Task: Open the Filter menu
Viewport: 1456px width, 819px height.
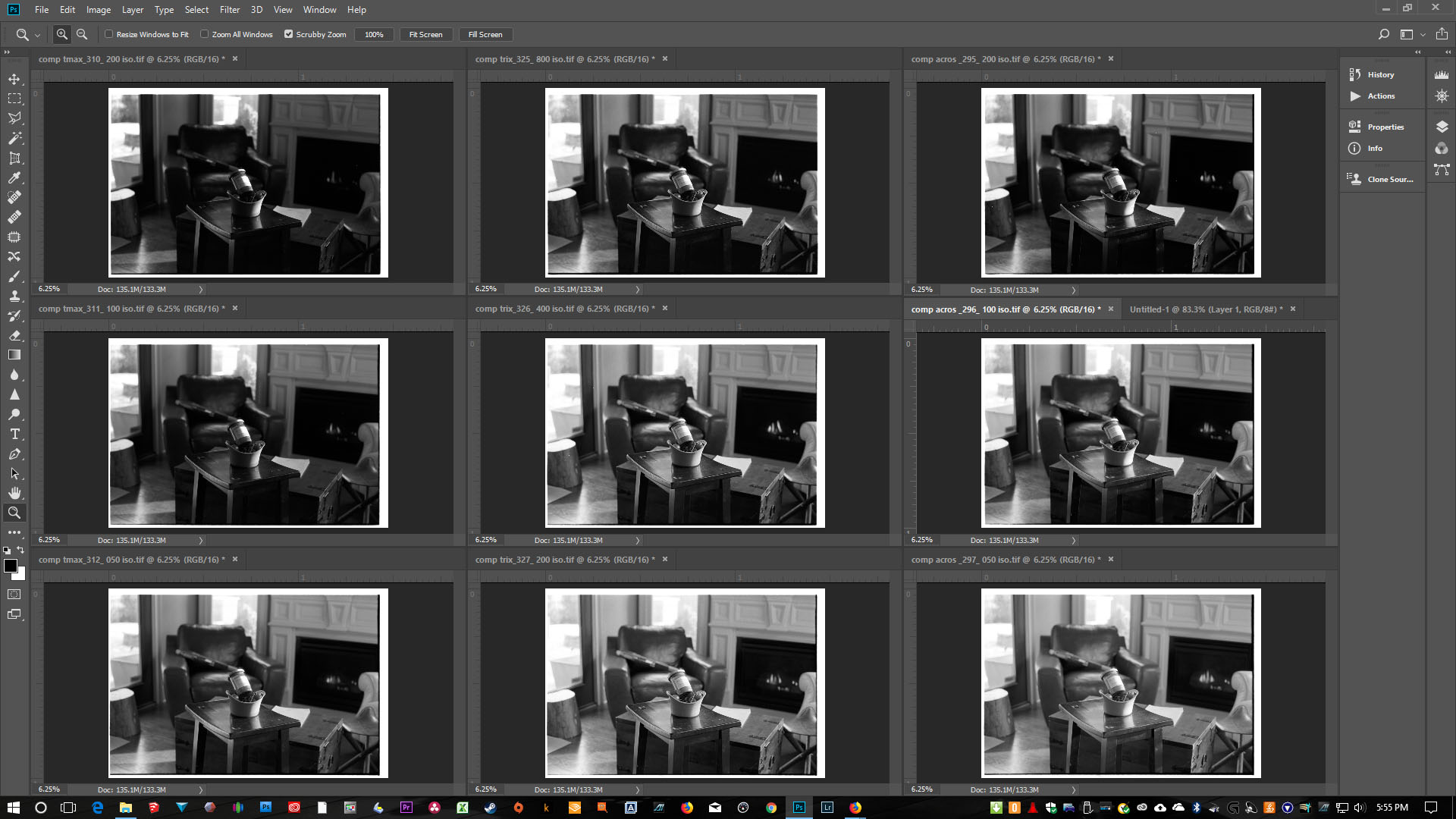Action: click(229, 10)
